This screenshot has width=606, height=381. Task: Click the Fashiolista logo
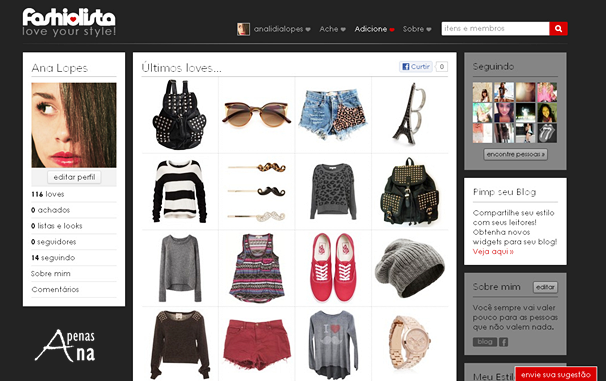(69, 22)
